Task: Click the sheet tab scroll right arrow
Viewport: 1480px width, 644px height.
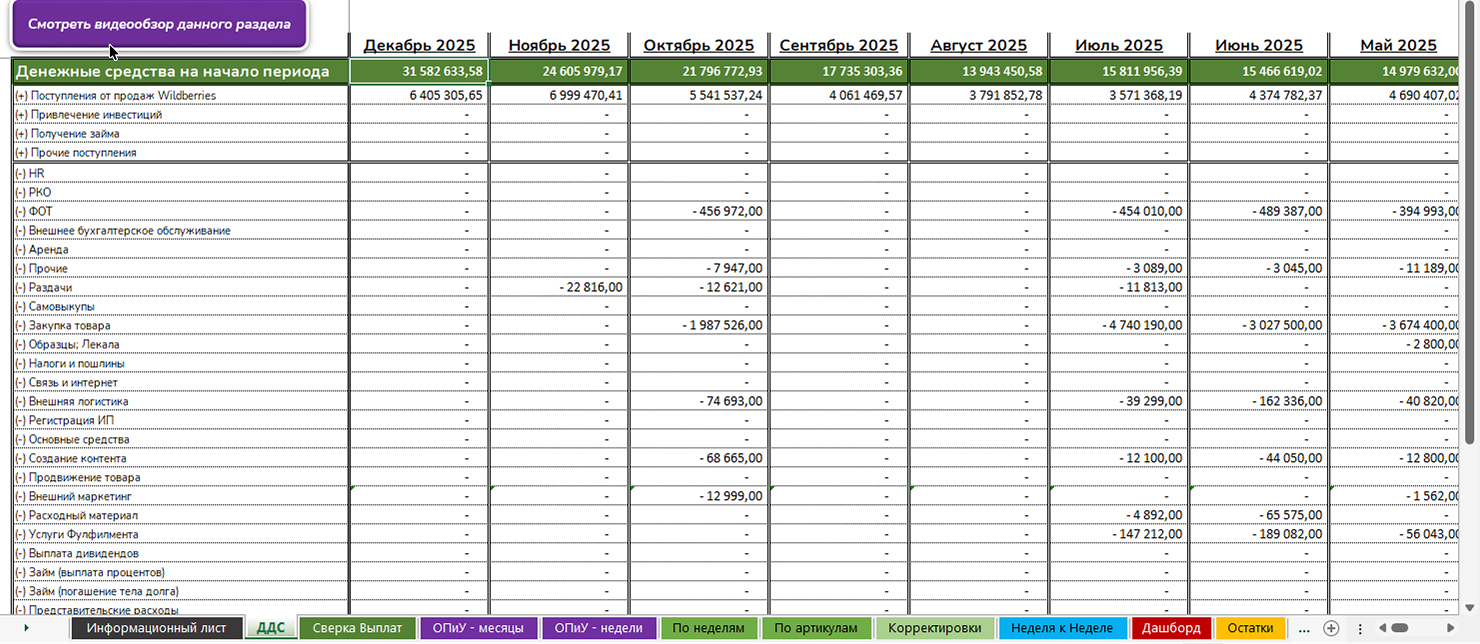Action: 26,628
